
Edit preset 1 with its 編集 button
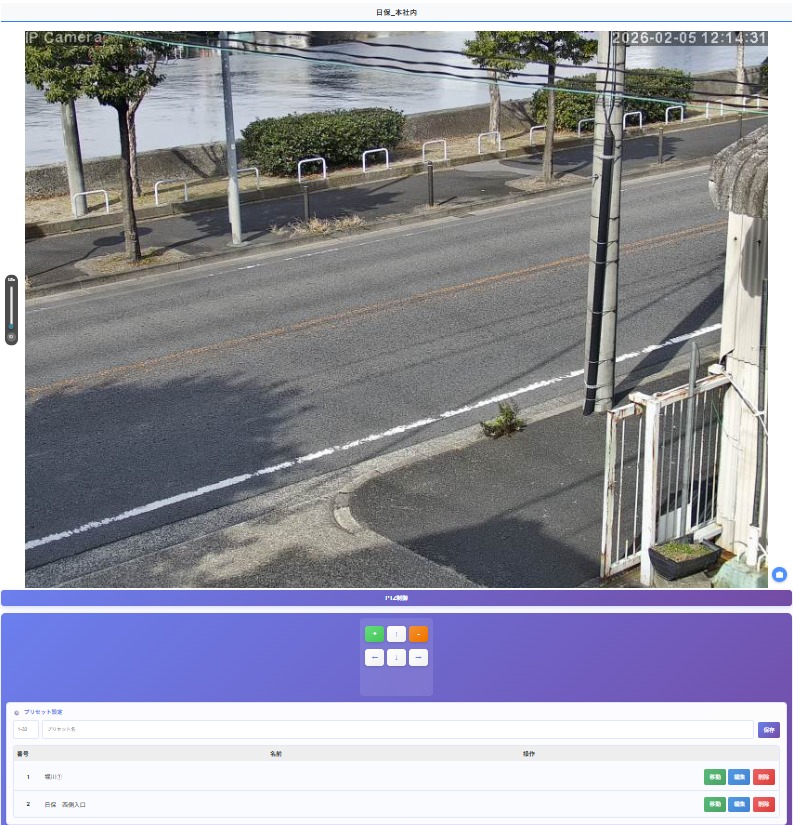tap(739, 777)
